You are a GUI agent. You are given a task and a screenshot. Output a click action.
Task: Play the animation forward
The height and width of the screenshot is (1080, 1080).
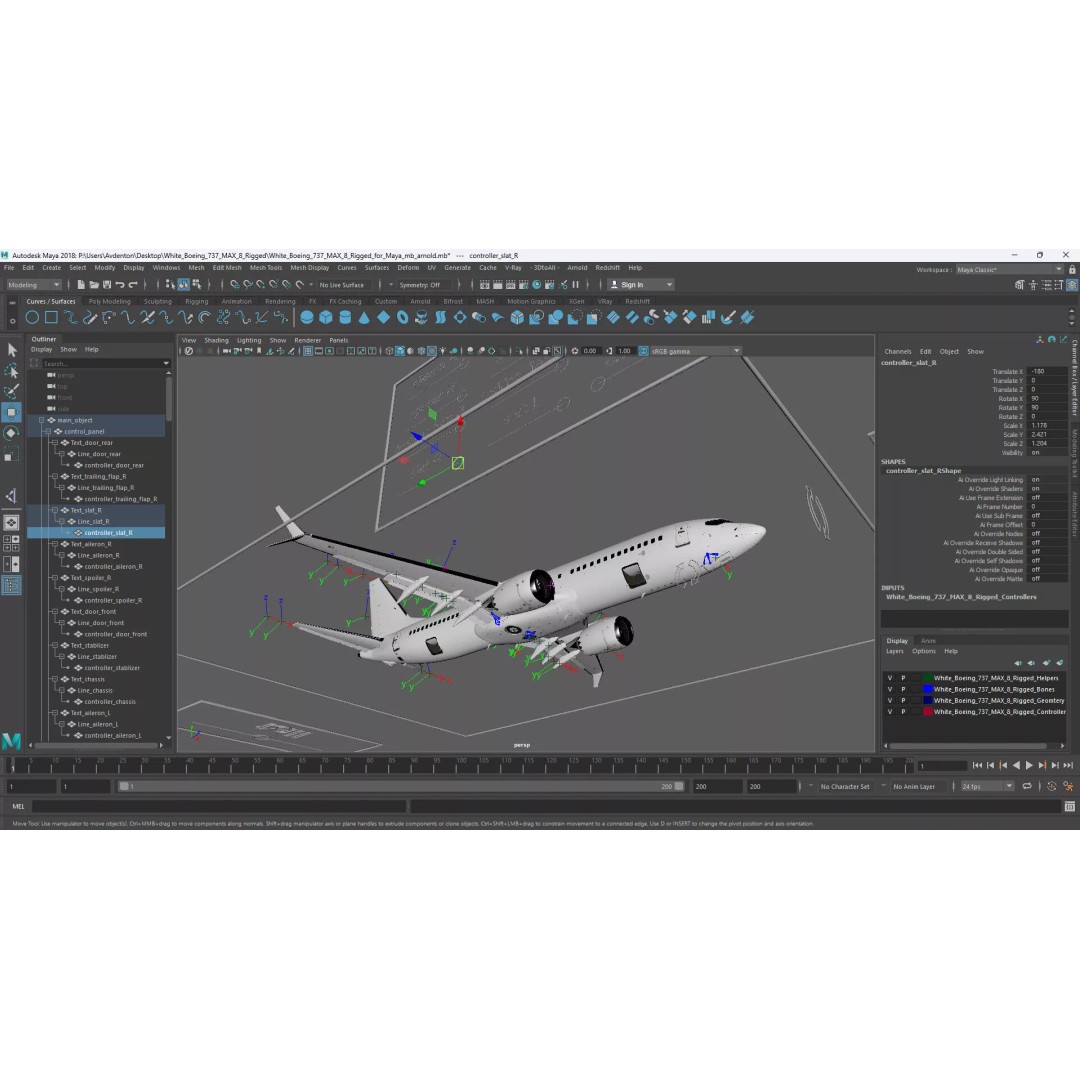[x=1029, y=765]
